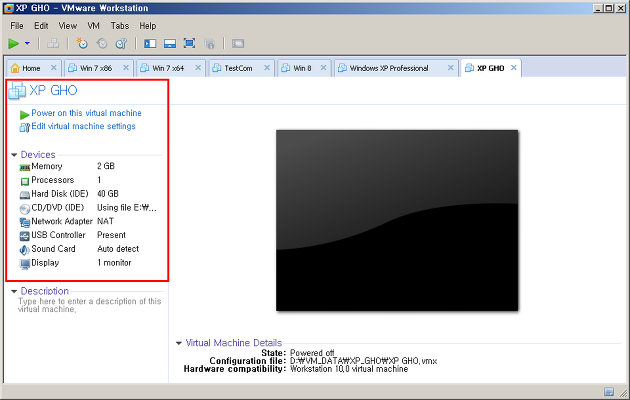Enter full screen mode via toolbar icon
This screenshot has width=630, height=400.
click(189, 43)
